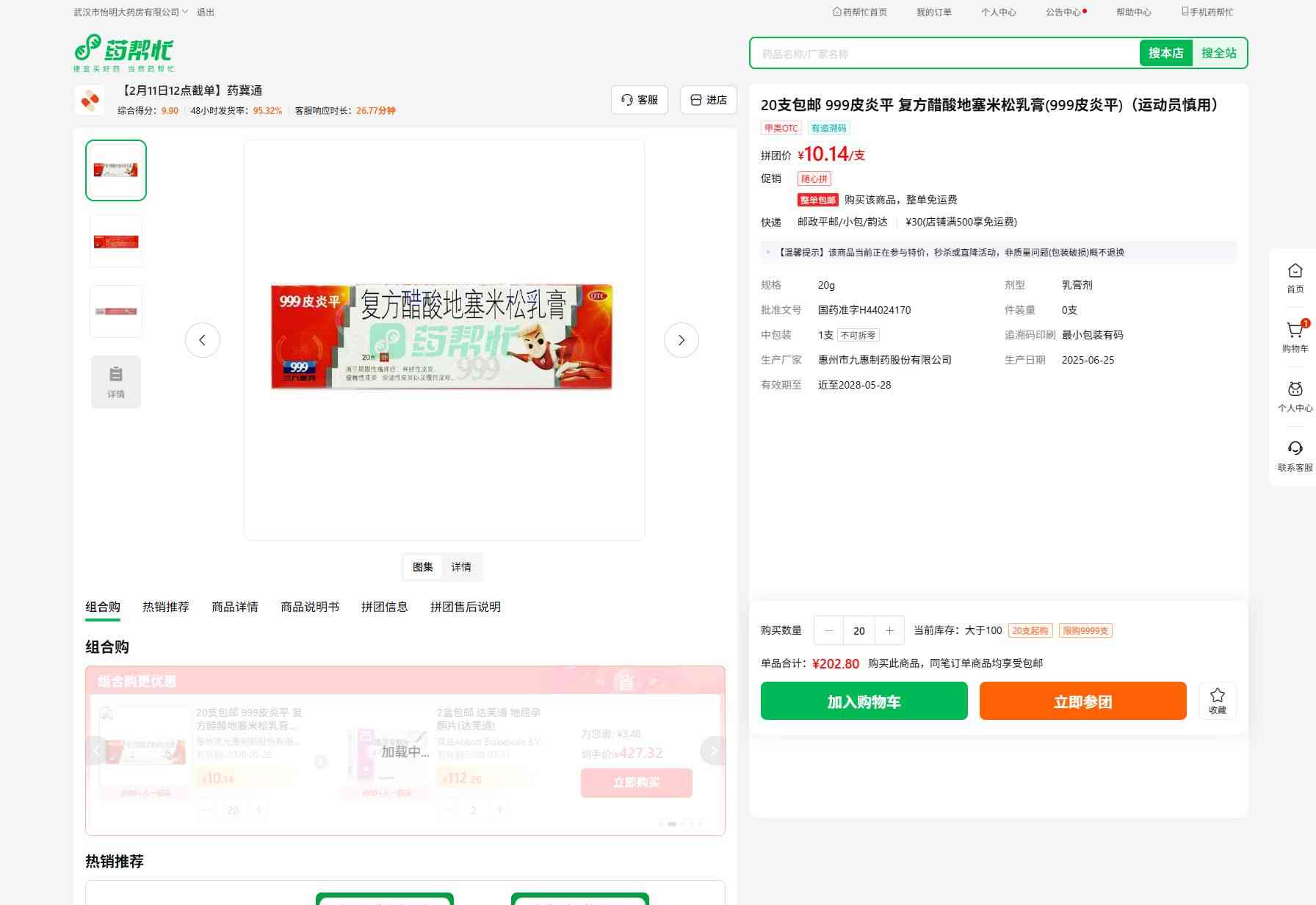Show next product image with right arrow
Screen dimensions: 1316x905
click(681, 340)
